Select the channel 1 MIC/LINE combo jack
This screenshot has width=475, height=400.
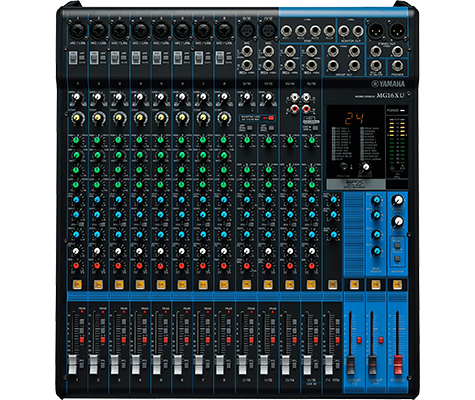tap(77, 31)
